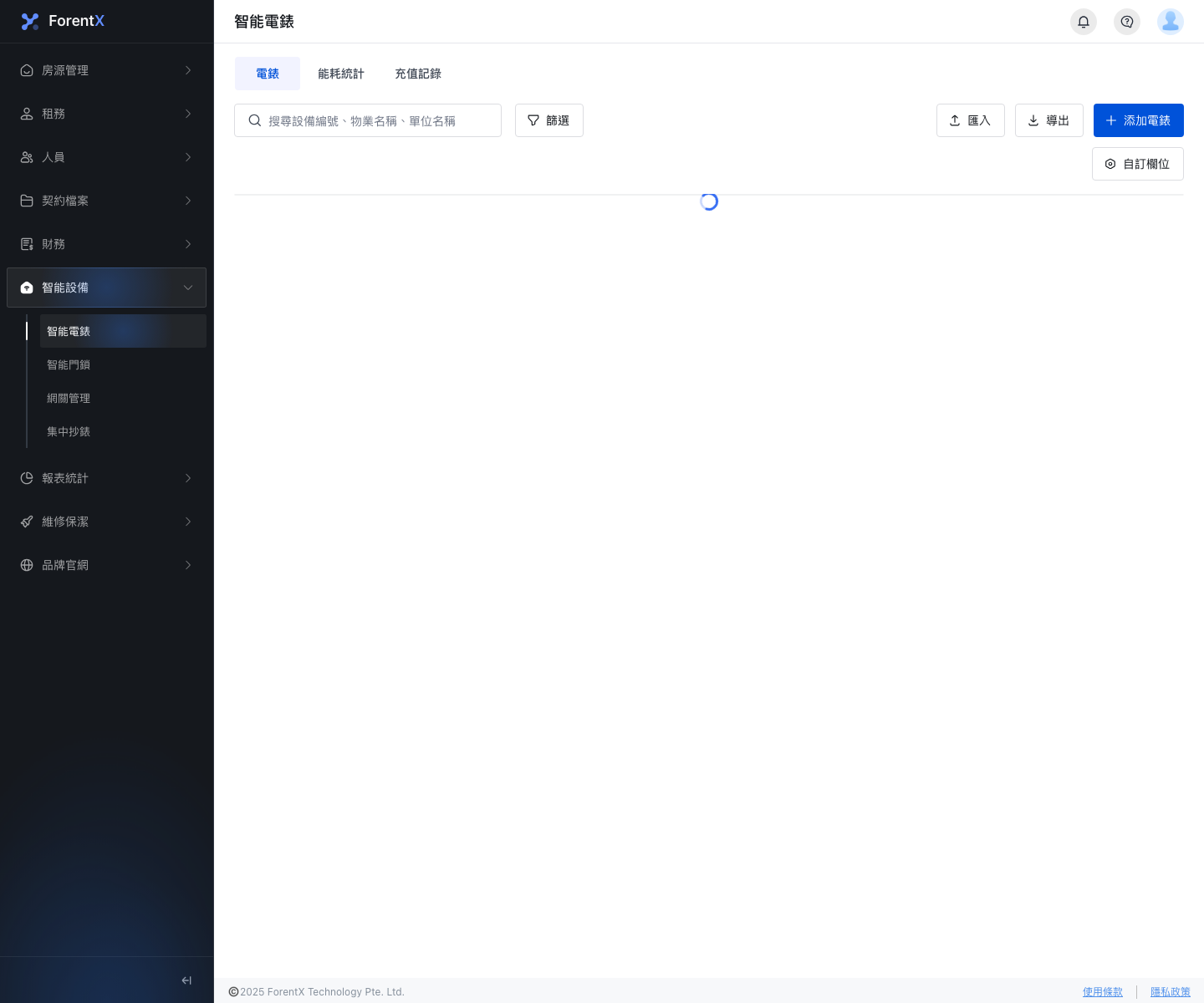This screenshot has width=1204, height=1003.
Task: Open the notification bell
Action: pyautogui.click(x=1084, y=22)
